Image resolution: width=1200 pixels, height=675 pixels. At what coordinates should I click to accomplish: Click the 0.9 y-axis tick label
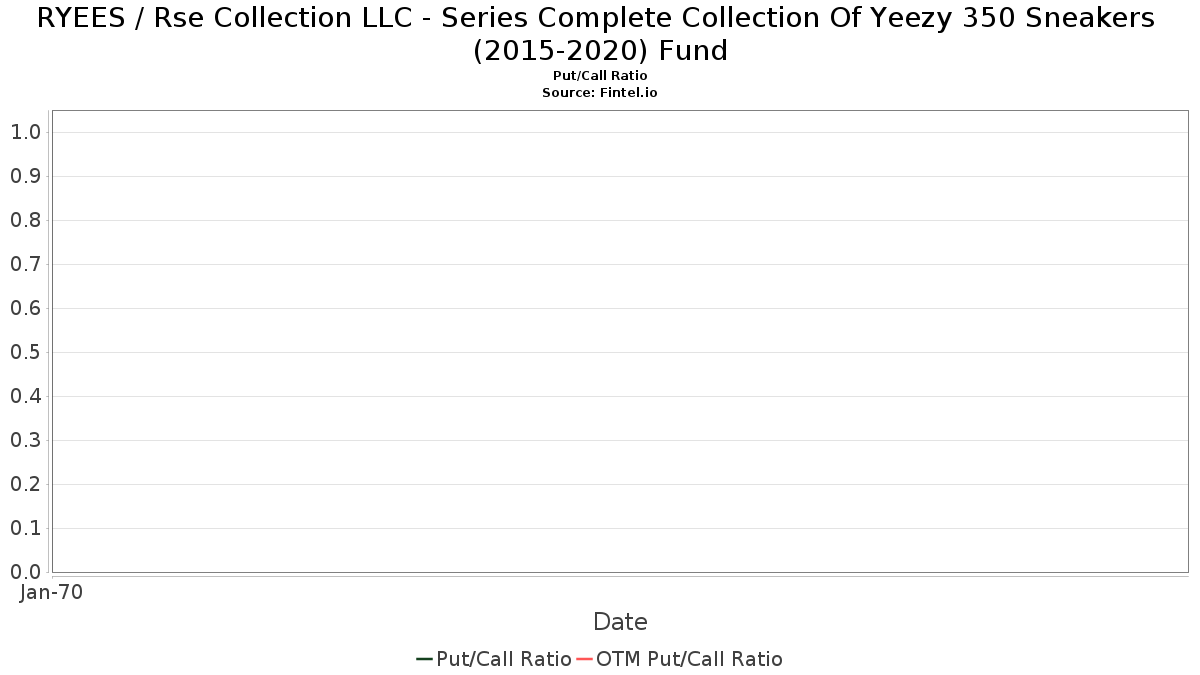[25, 176]
